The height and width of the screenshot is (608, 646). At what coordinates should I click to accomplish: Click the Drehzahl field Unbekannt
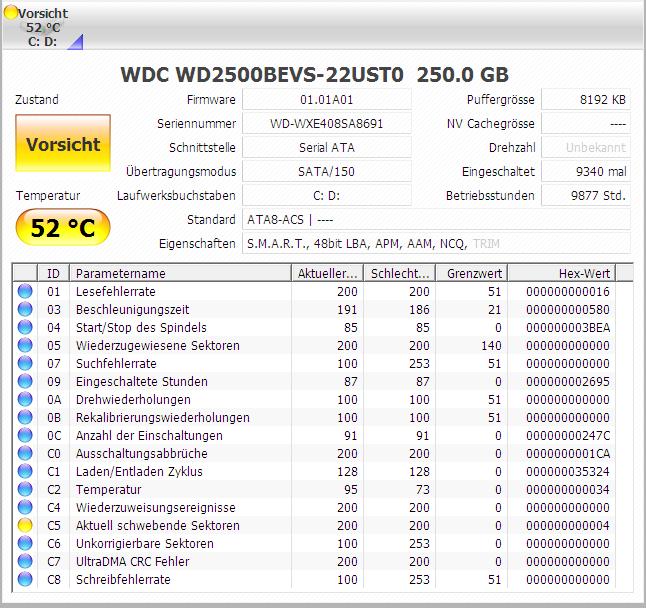(586, 147)
